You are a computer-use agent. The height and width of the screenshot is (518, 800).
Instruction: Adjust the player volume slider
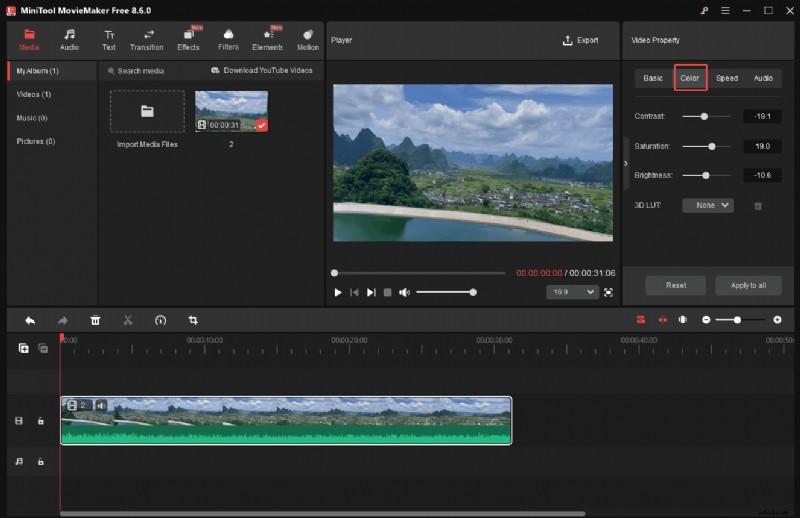click(446, 292)
